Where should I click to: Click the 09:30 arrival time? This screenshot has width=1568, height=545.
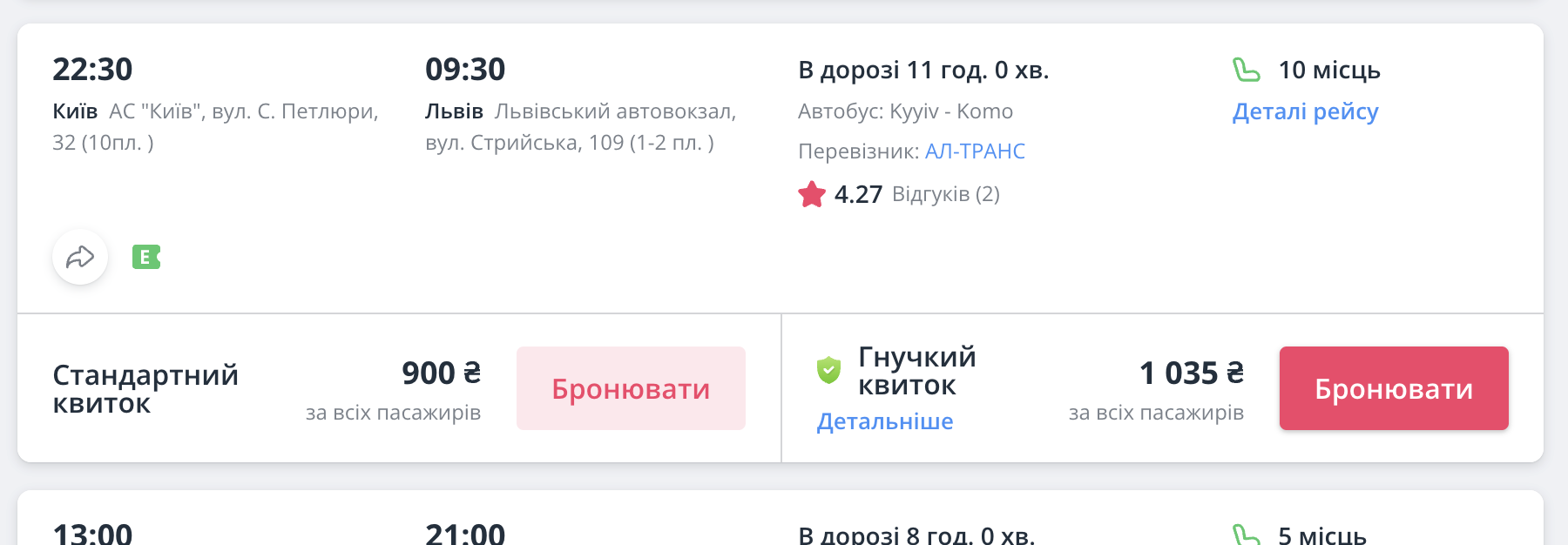[465, 70]
